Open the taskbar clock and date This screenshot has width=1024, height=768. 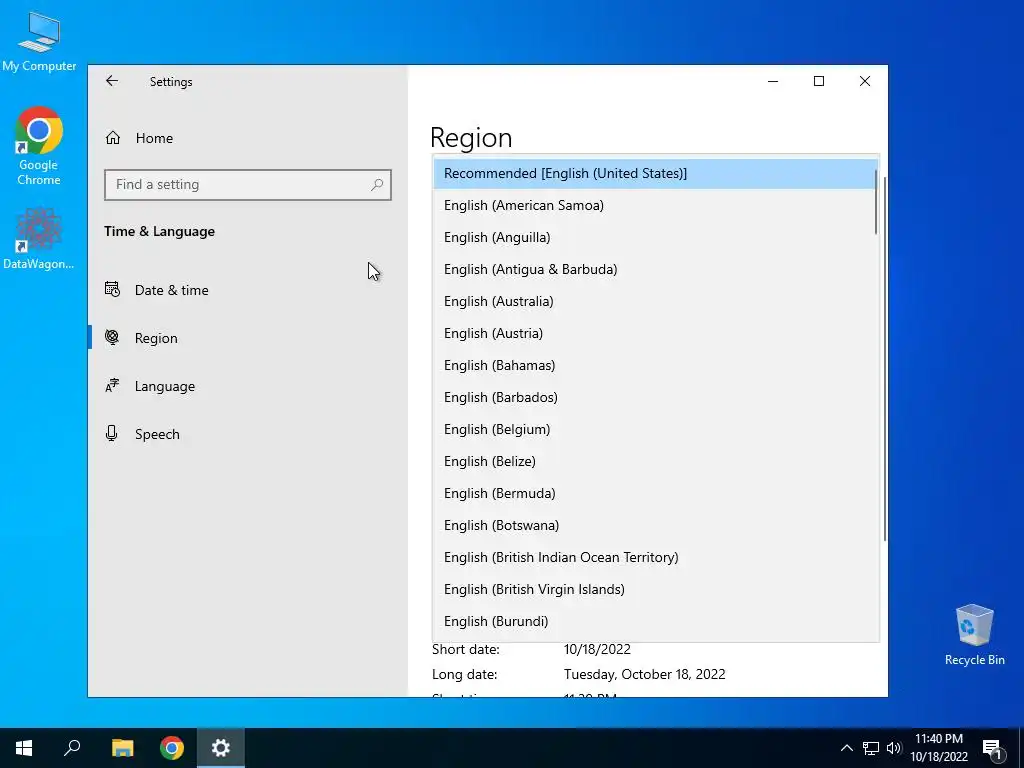click(x=938, y=748)
